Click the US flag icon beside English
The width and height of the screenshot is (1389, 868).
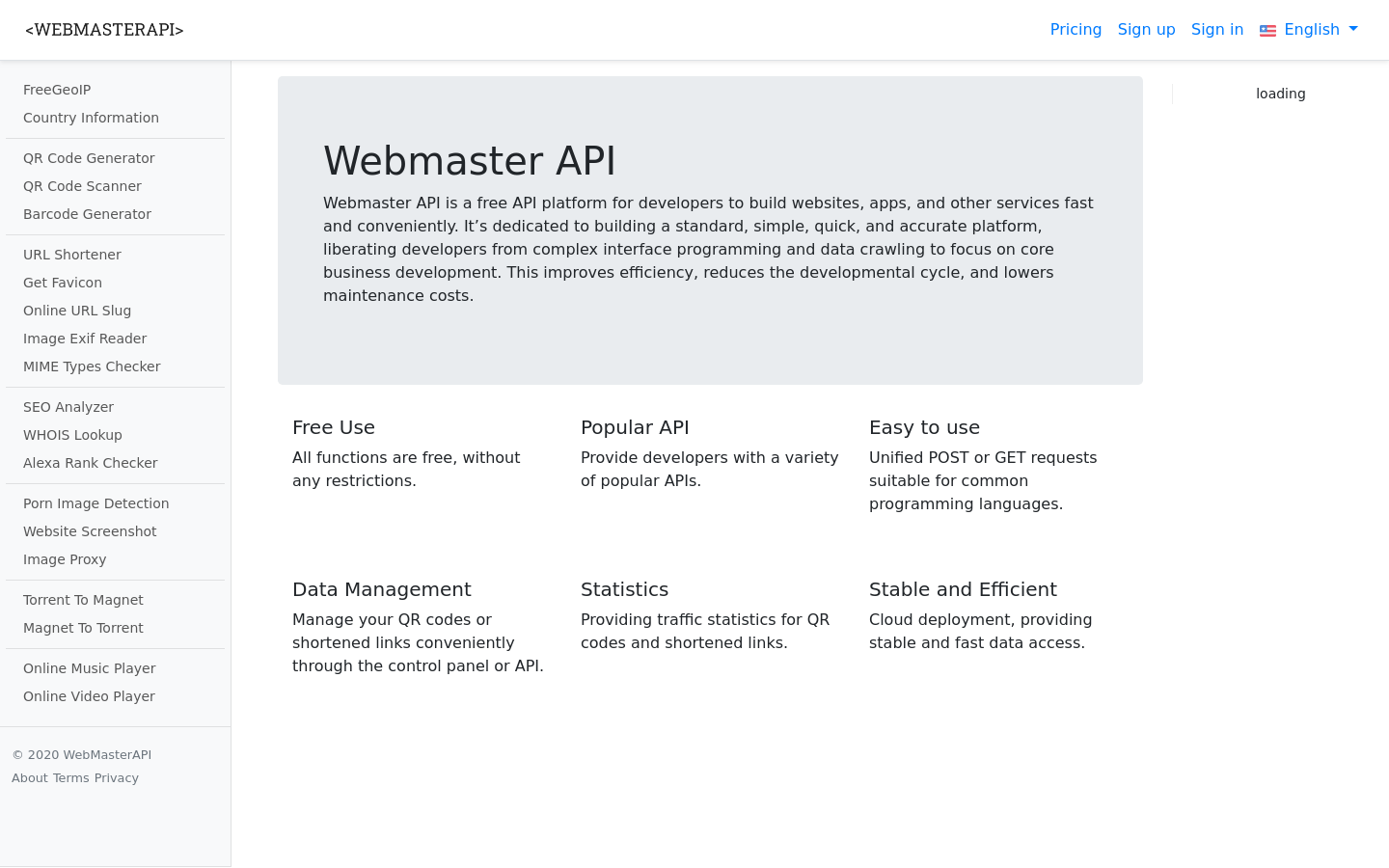pos(1266,30)
